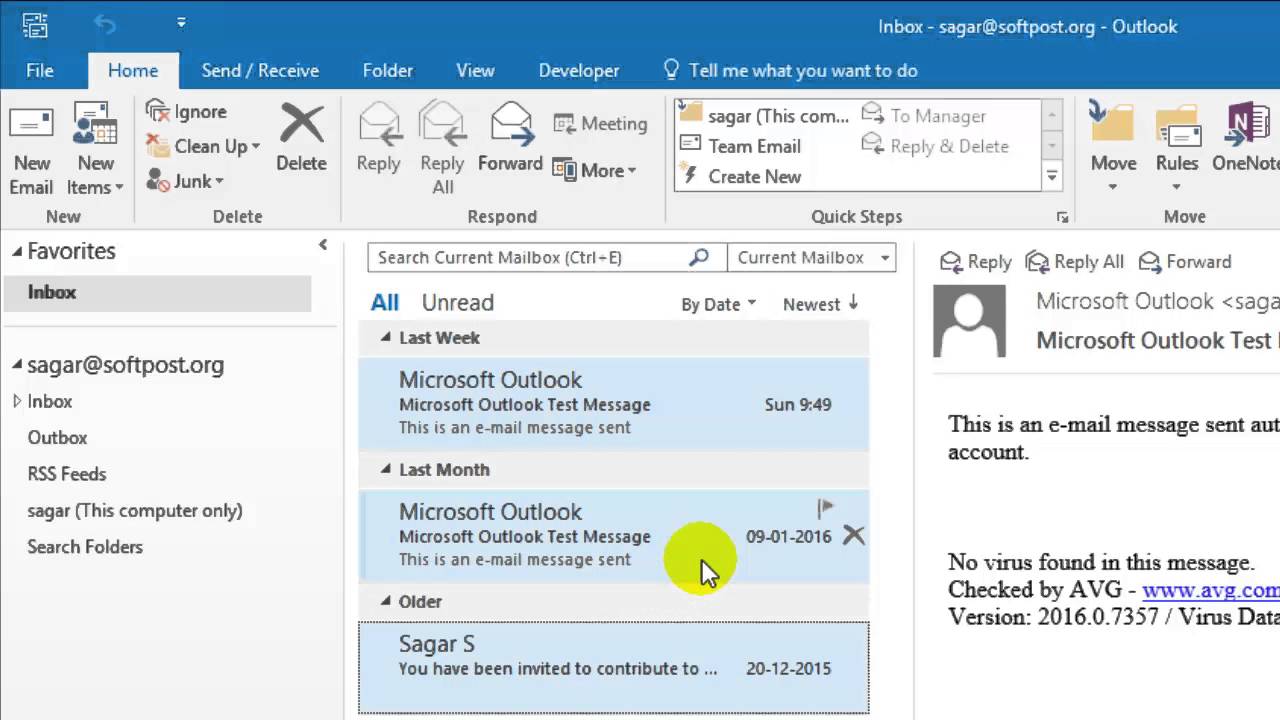Screen dimensions: 1280x720
Task: Select the Home ribbon tab
Action: tap(133, 70)
